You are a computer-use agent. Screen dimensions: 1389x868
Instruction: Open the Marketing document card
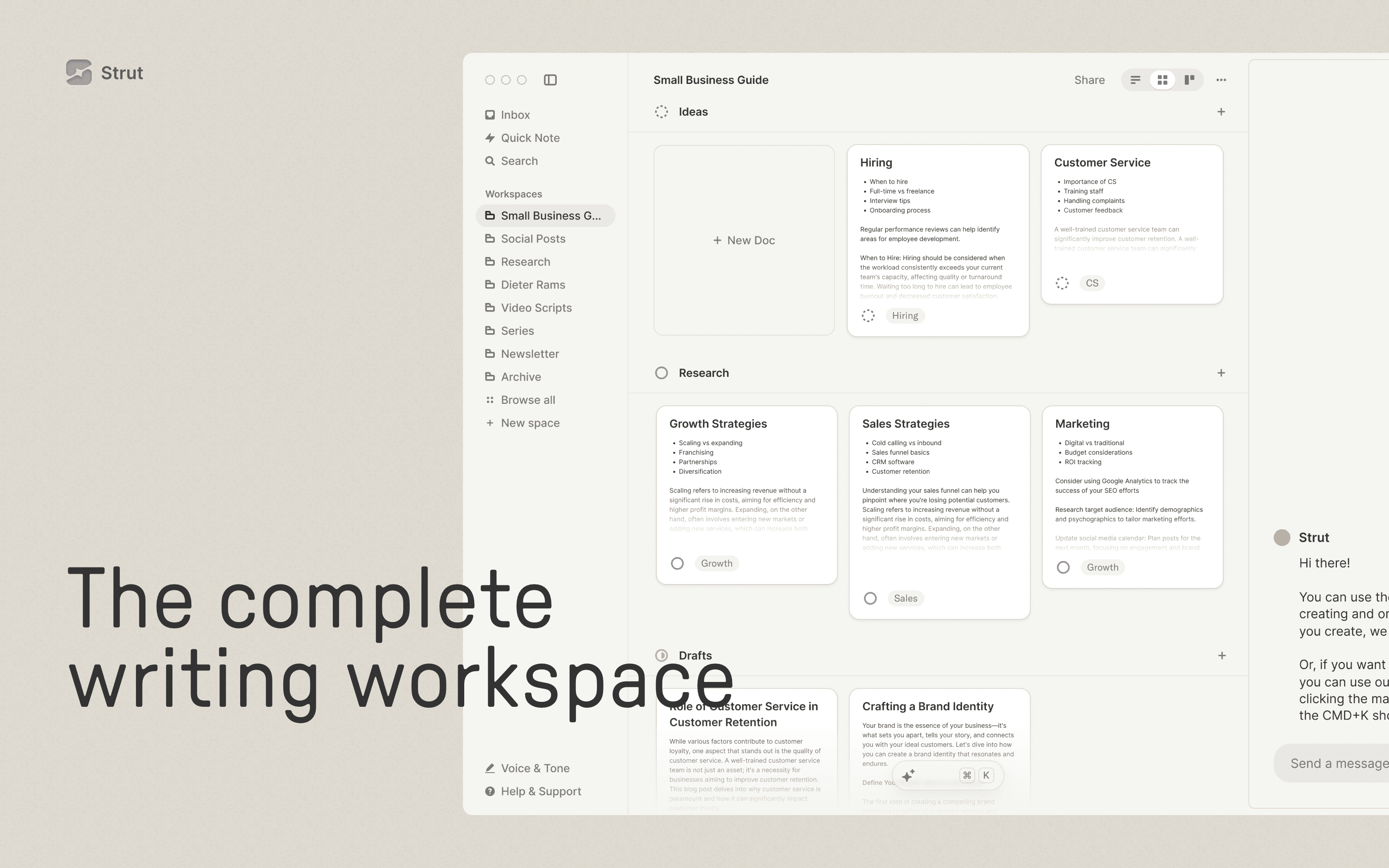point(1132,497)
